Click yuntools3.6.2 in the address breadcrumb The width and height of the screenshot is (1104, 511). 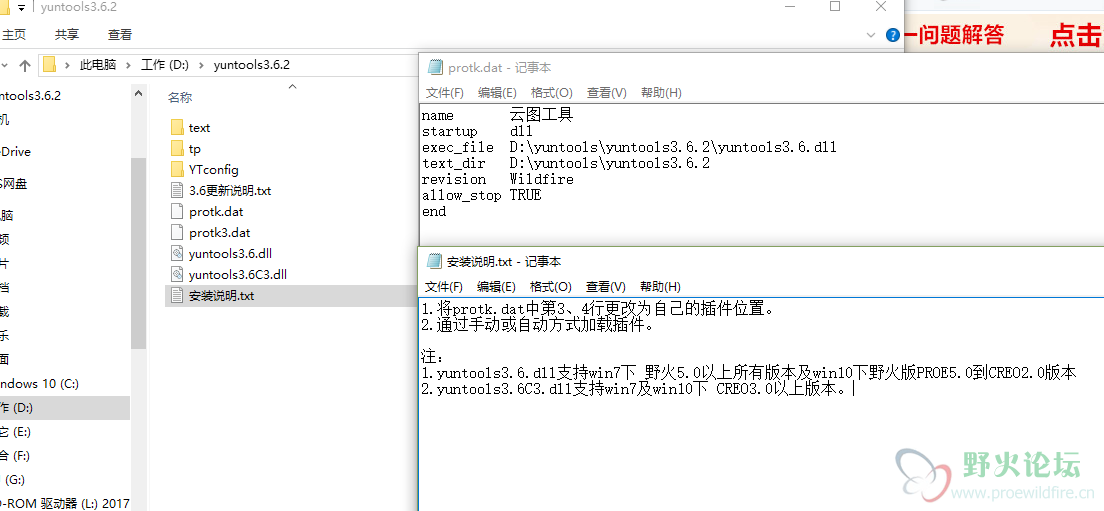(x=251, y=65)
